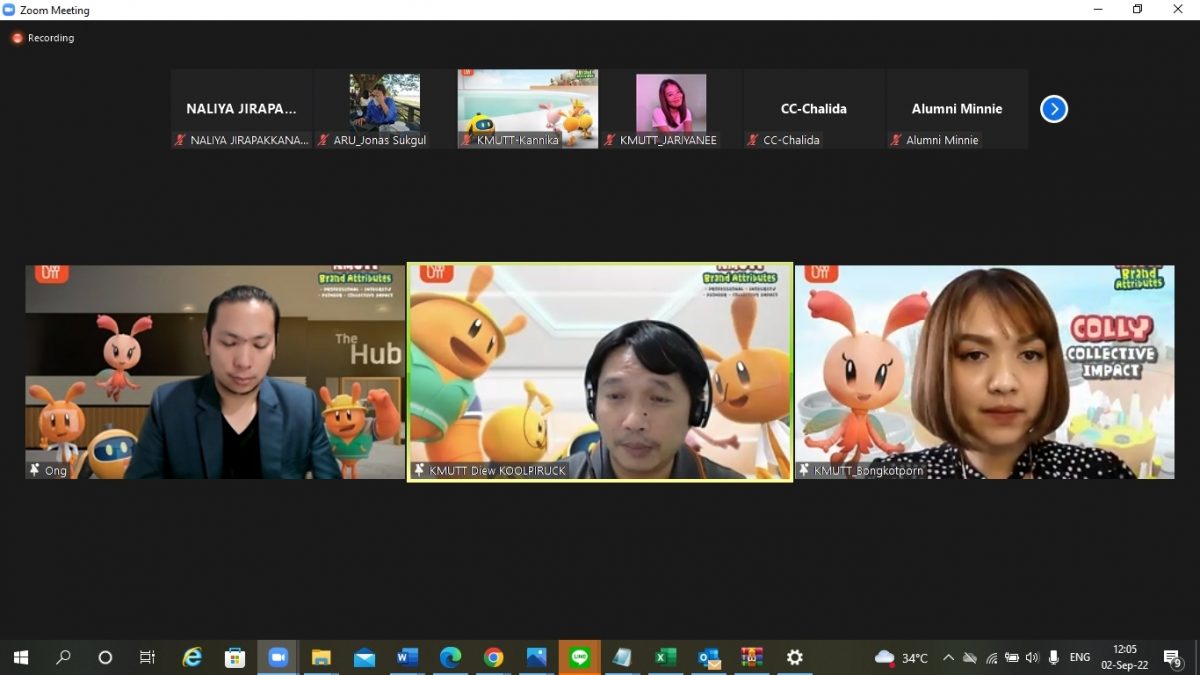
Task: Select CC-Chalida participant tile
Action: pyautogui.click(x=814, y=109)
